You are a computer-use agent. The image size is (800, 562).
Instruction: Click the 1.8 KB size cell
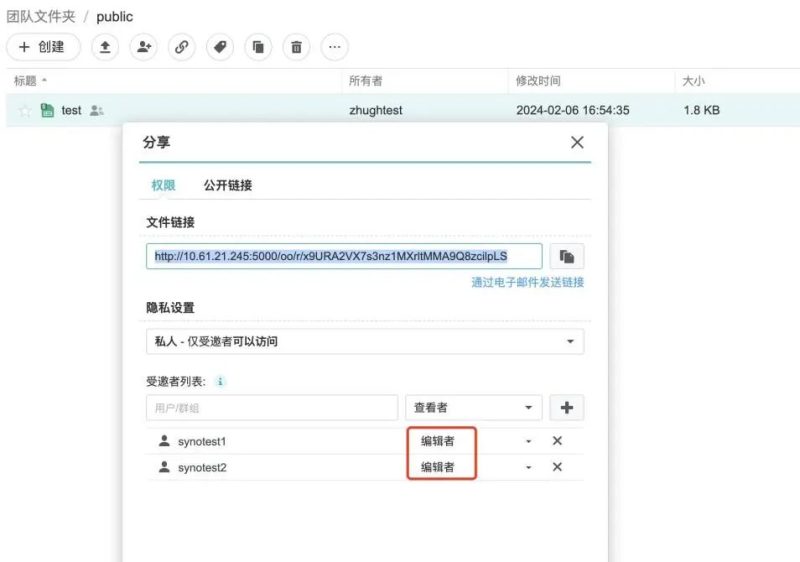tap(702, 110)
